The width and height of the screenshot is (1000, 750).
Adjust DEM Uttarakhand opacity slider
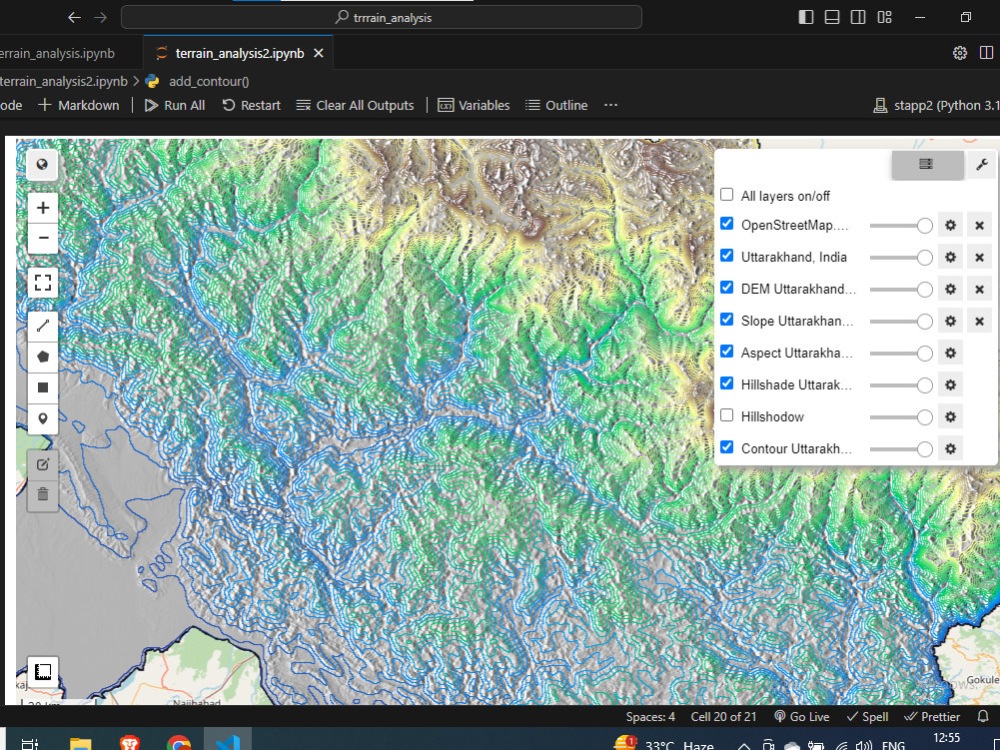[x=901, y=289]
